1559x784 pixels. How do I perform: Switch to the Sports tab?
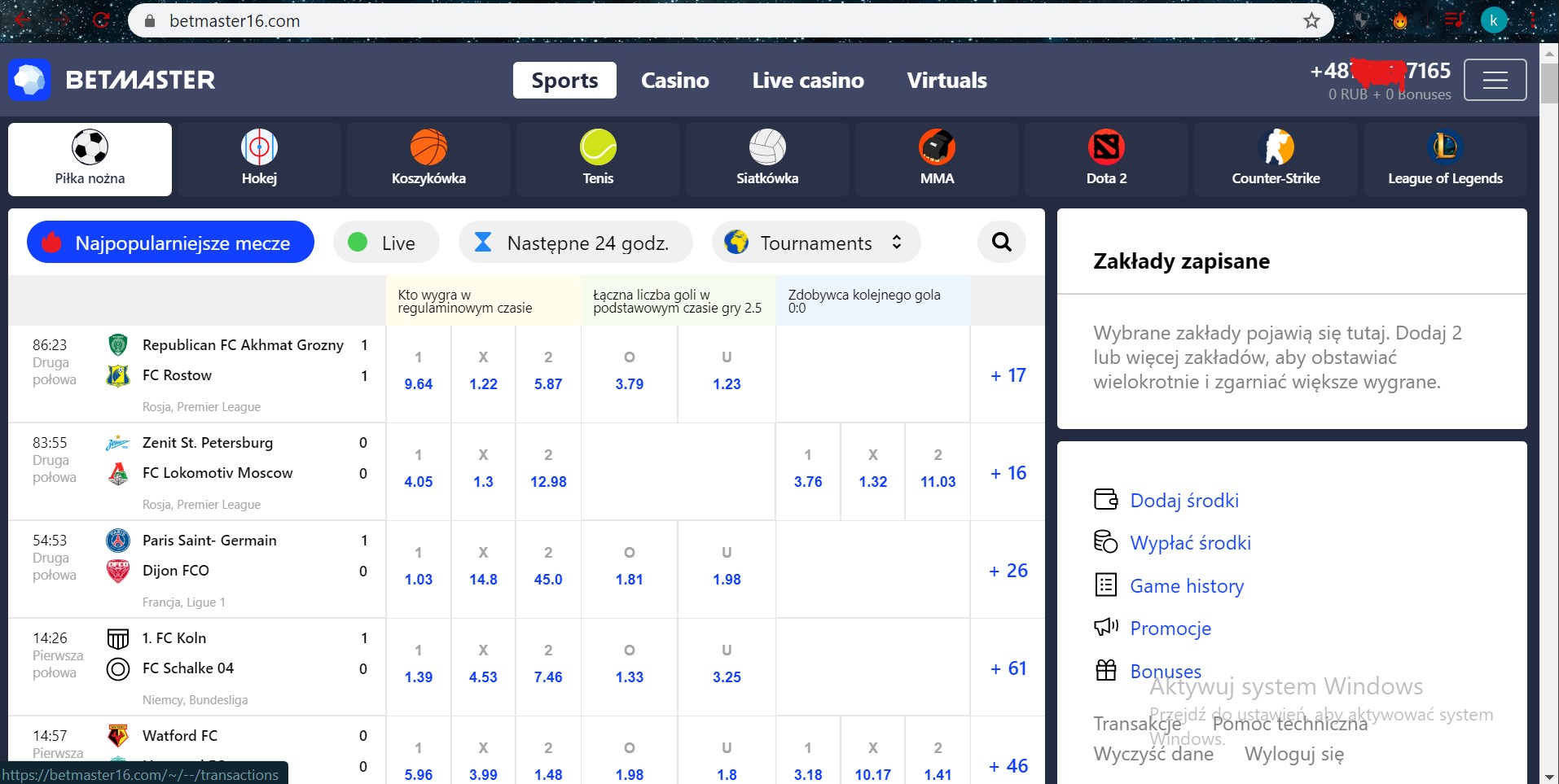click(564, 80)
